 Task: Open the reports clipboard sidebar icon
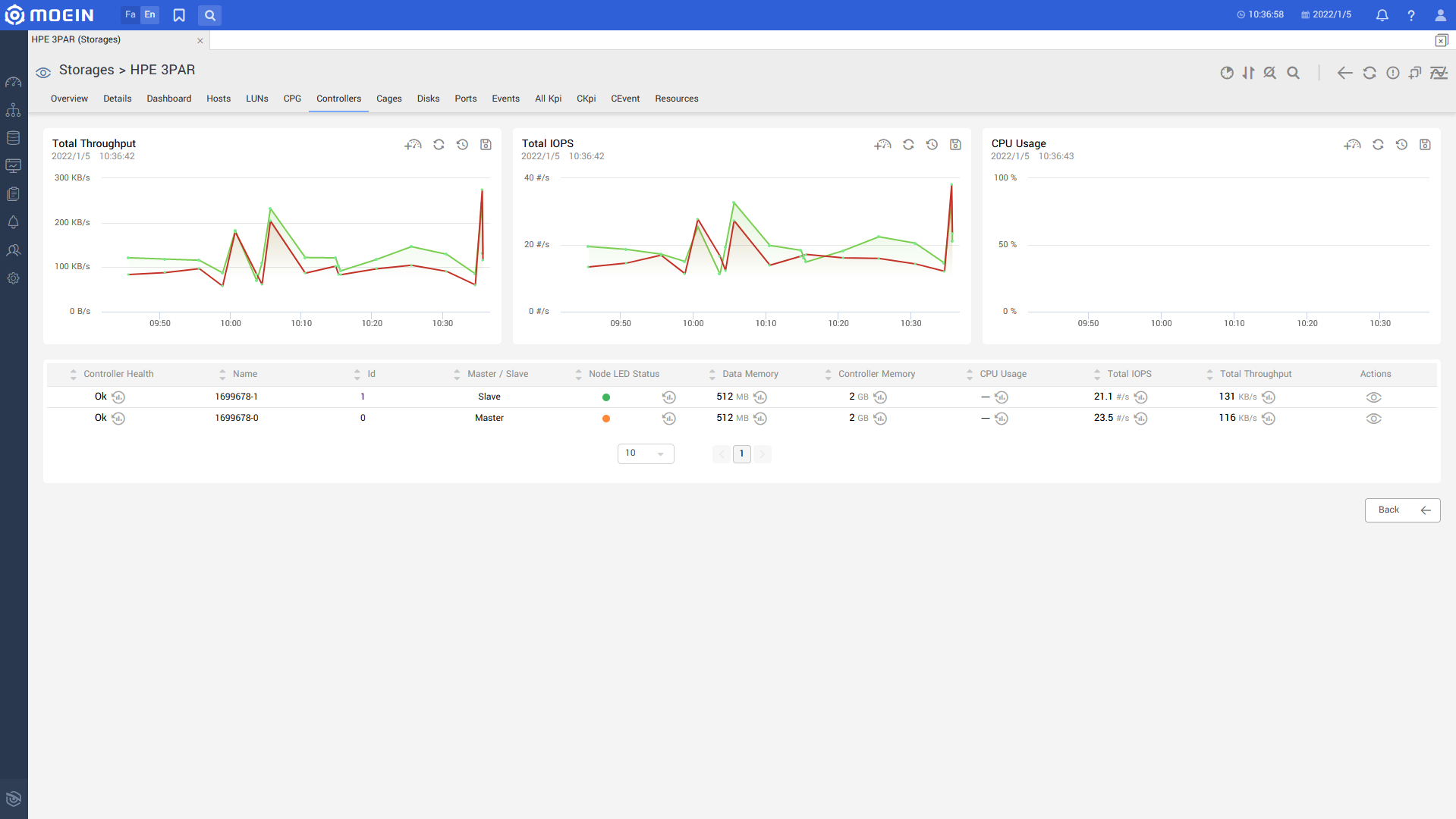(13, 194)
